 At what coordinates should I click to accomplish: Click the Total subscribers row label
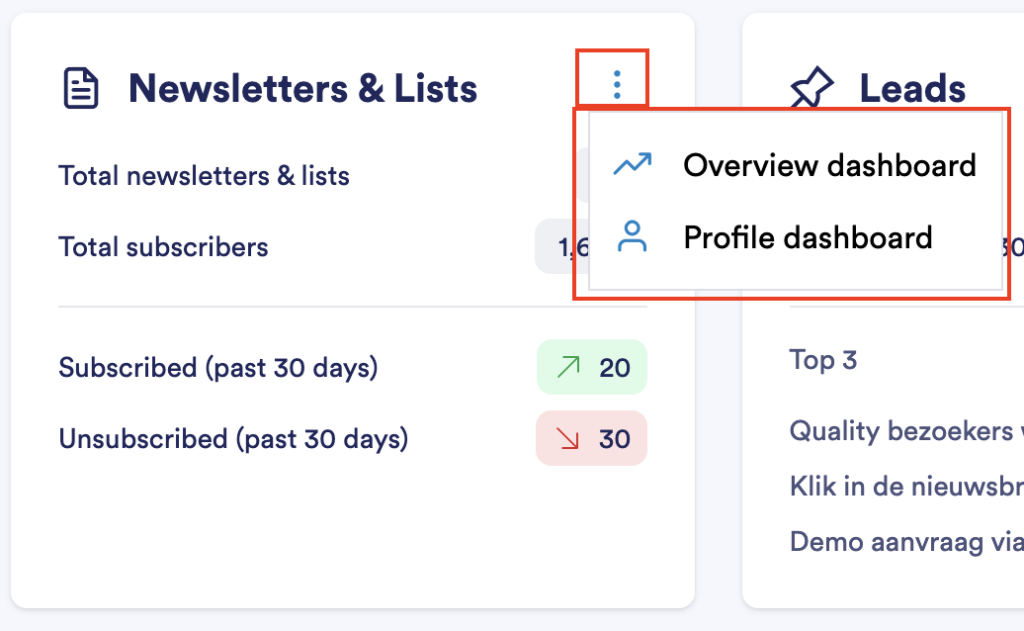click(163, 247)
